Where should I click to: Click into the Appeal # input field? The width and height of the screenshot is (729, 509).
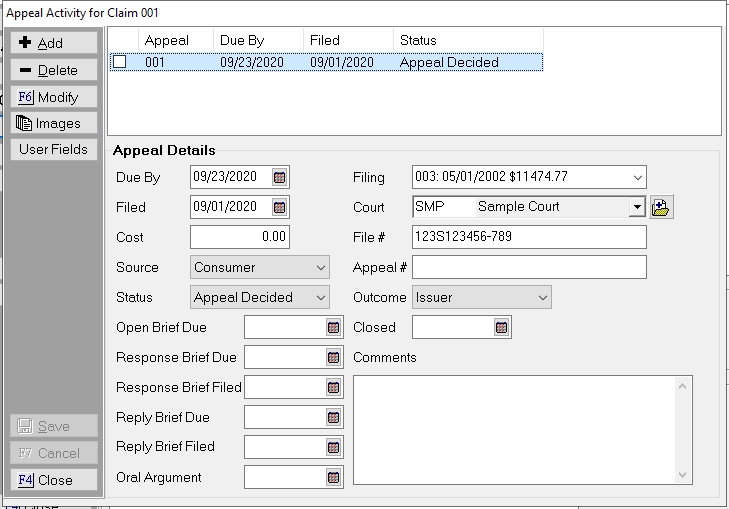[x=529, y=268]
